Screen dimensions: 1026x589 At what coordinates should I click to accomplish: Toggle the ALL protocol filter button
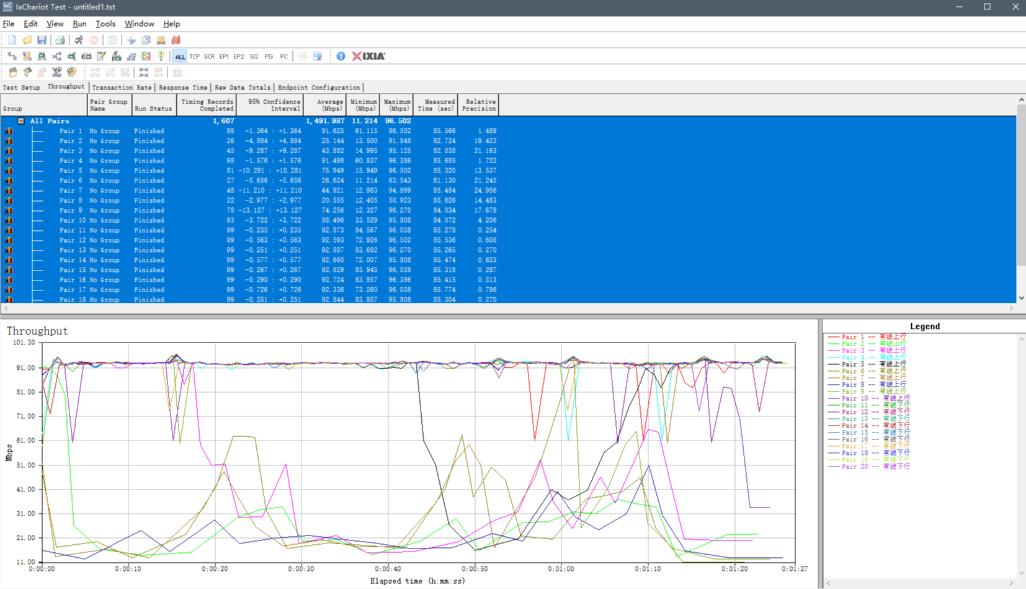tap(180, 56)
